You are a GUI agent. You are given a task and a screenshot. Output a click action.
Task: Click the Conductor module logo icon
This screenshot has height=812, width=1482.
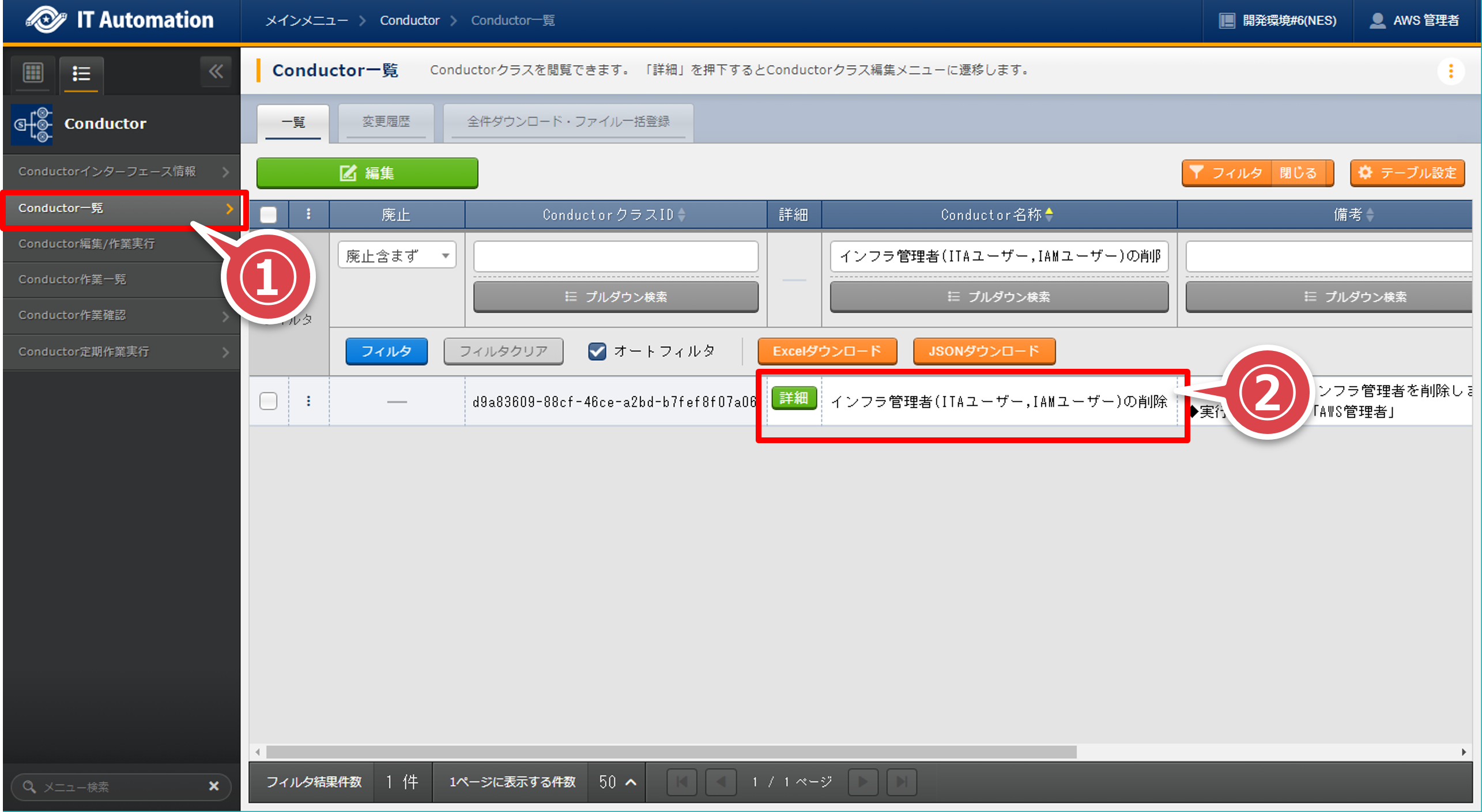[33, 123]
